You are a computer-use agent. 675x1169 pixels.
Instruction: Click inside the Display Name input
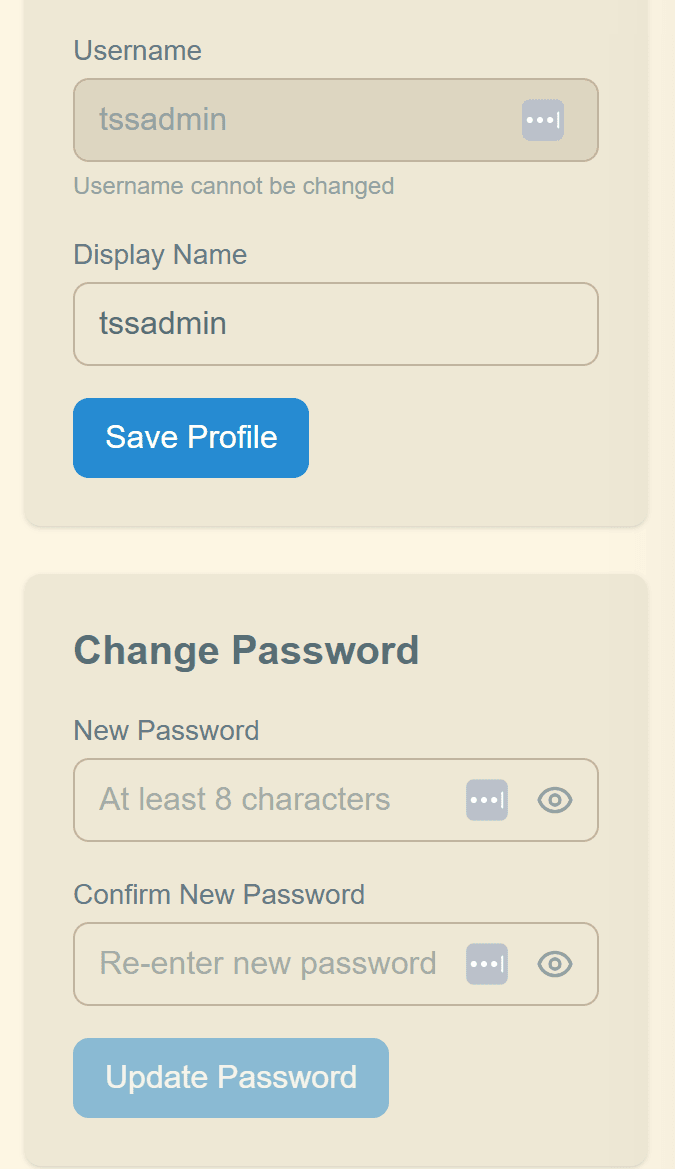point(300,324)
